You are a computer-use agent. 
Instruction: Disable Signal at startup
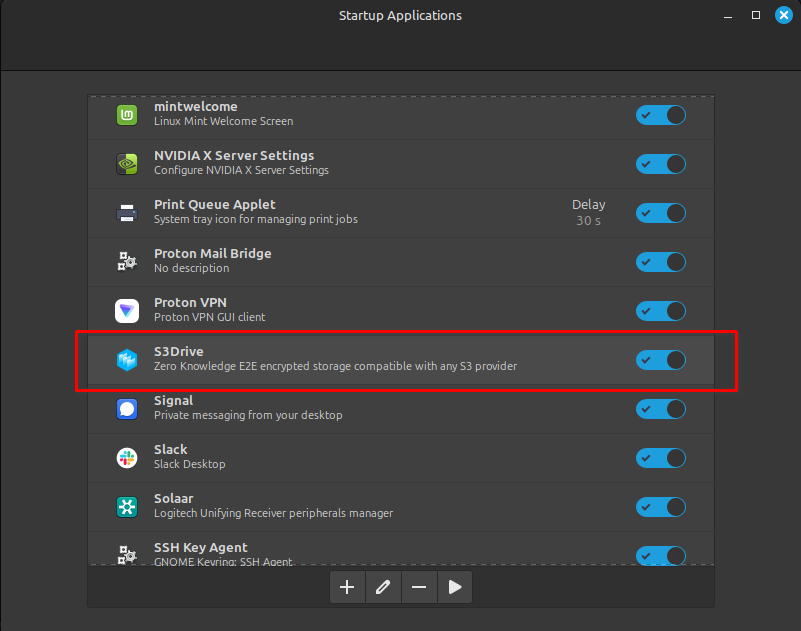click(661, 409)
